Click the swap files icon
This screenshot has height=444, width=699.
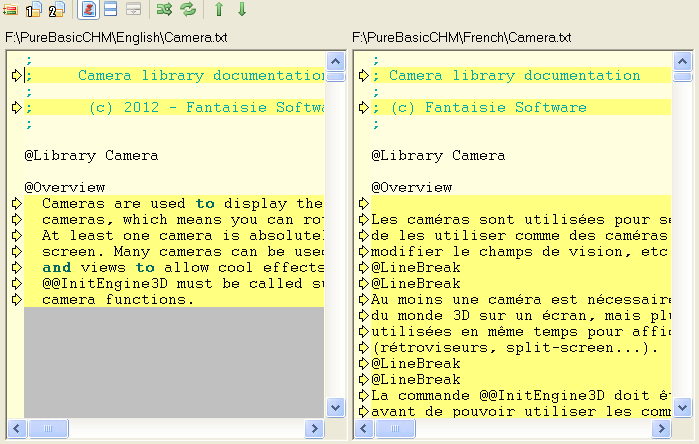[165, 10]
